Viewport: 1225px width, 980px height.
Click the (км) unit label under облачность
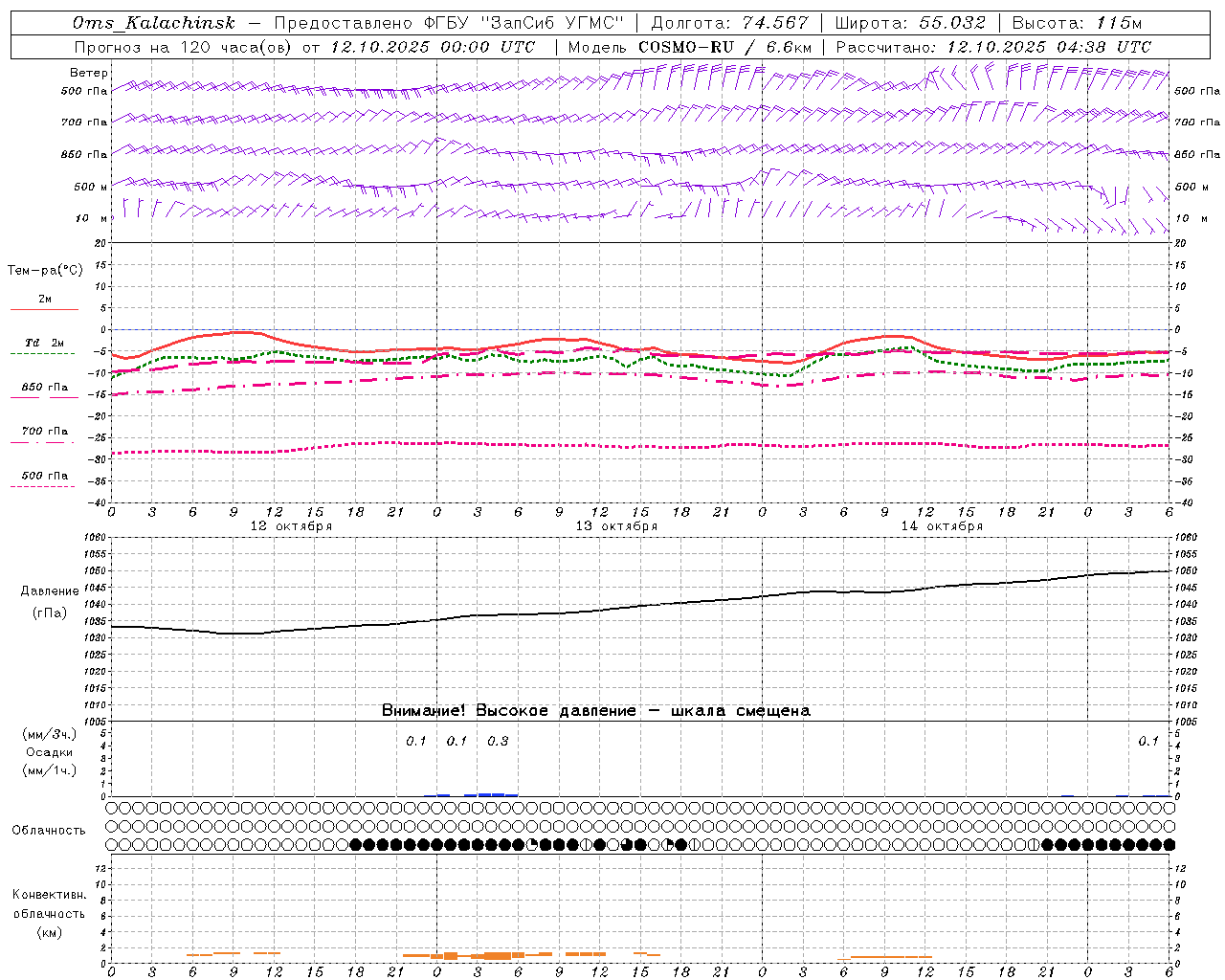49,932
